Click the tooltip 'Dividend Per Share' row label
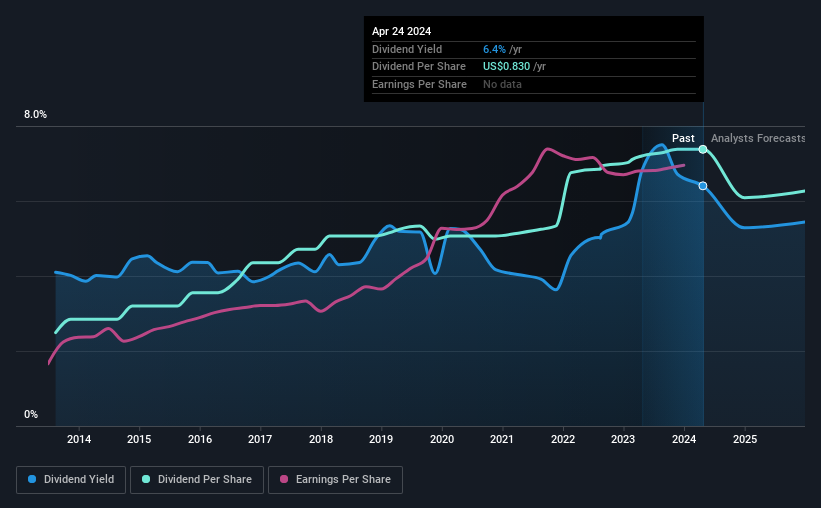The width and height of the screenshot is (821, 508). point(419,67)
